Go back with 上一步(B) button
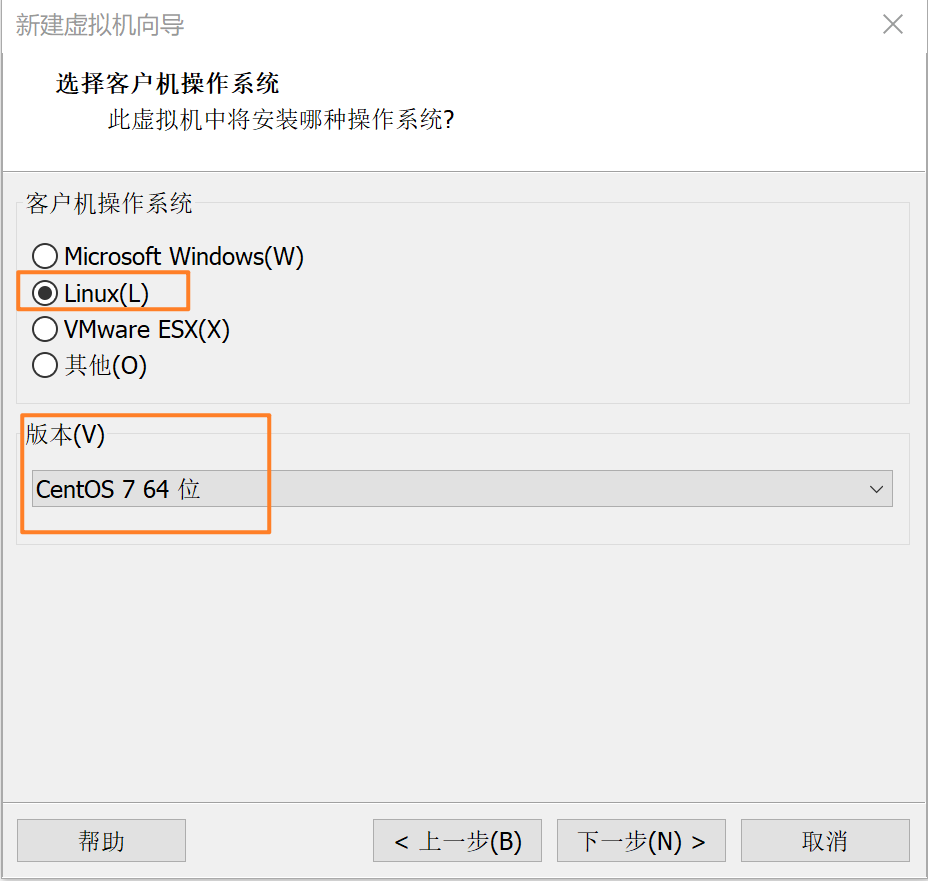Image resolution: width=928 pixels, height=881 pixels. [457, 840]
